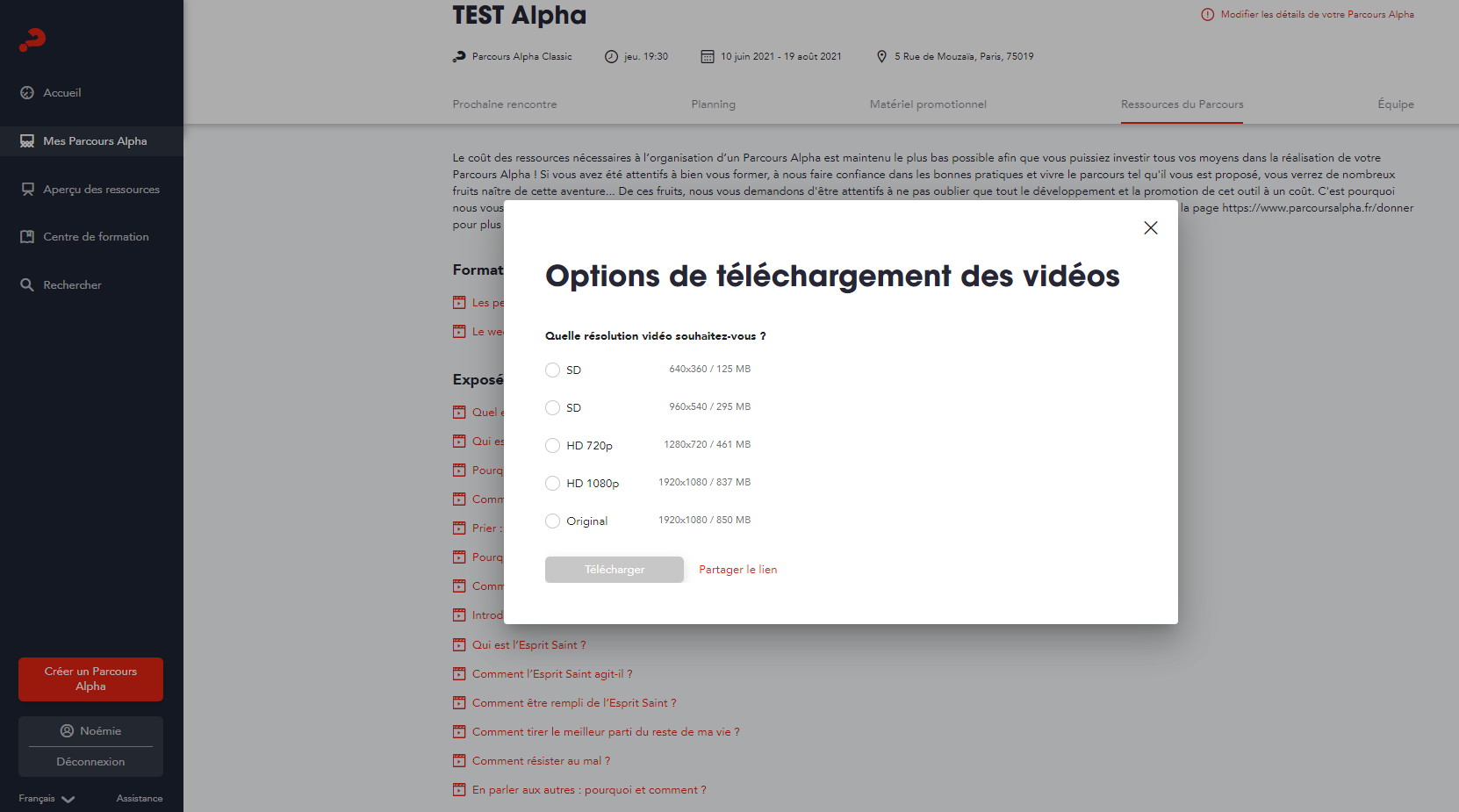Click the Mes Parcours Alpha sidebar icon
Viewport: 1459px width, 812px height.
(27, 141)
